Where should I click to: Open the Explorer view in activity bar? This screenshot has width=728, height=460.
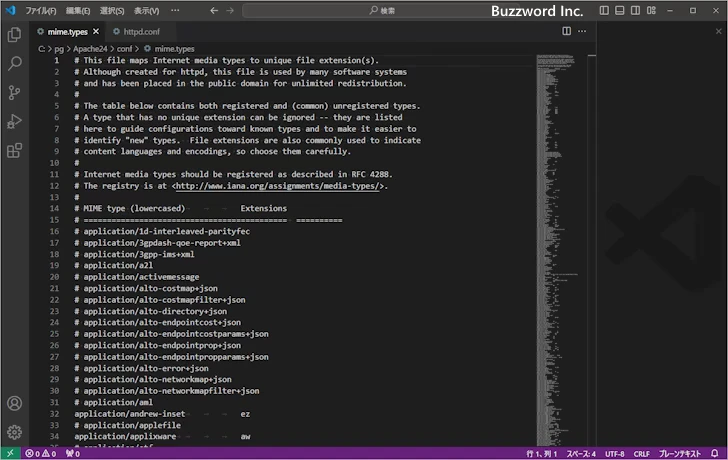[14, 34]
